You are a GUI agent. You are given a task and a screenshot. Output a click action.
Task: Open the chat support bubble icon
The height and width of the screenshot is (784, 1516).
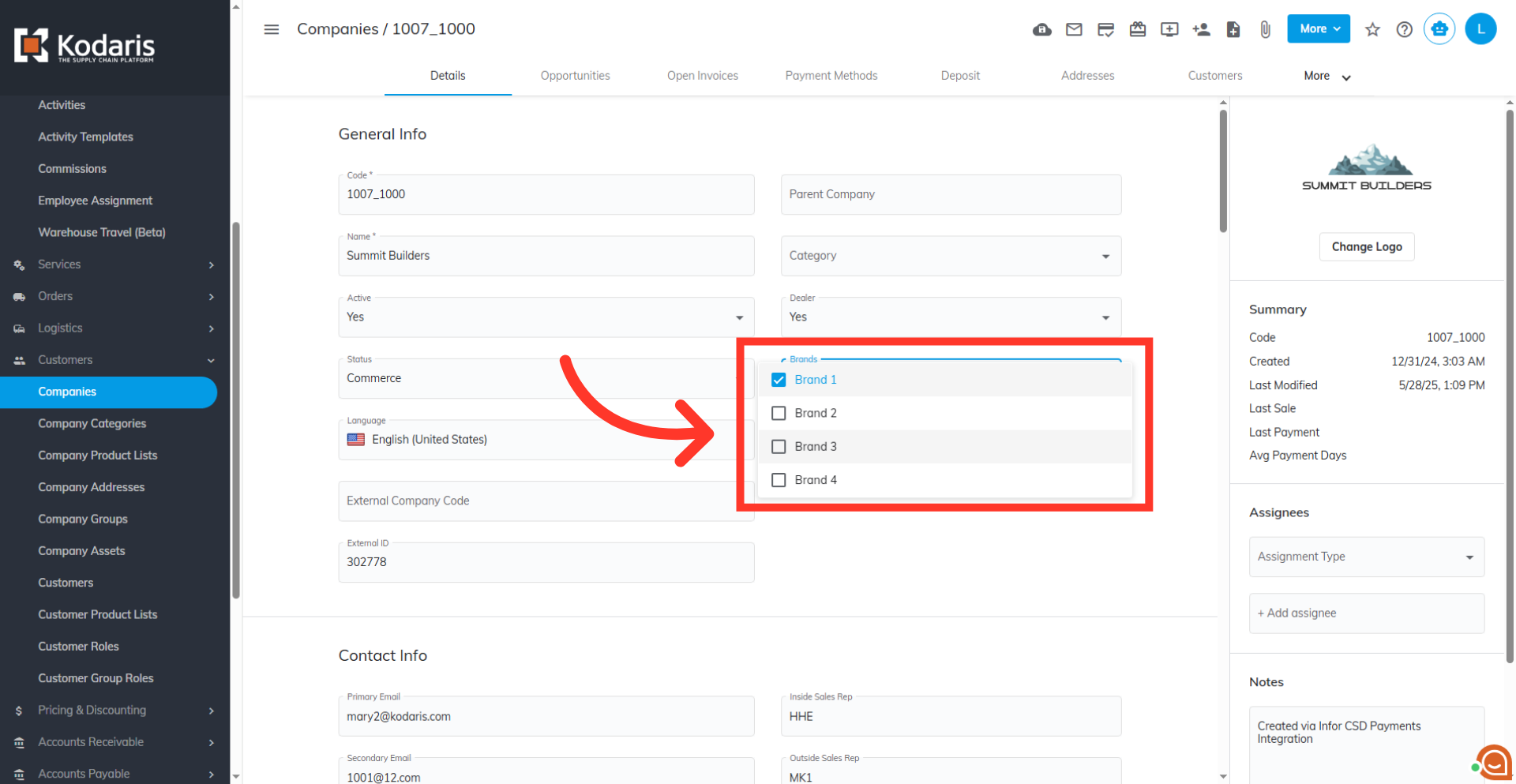point(1495,763)
